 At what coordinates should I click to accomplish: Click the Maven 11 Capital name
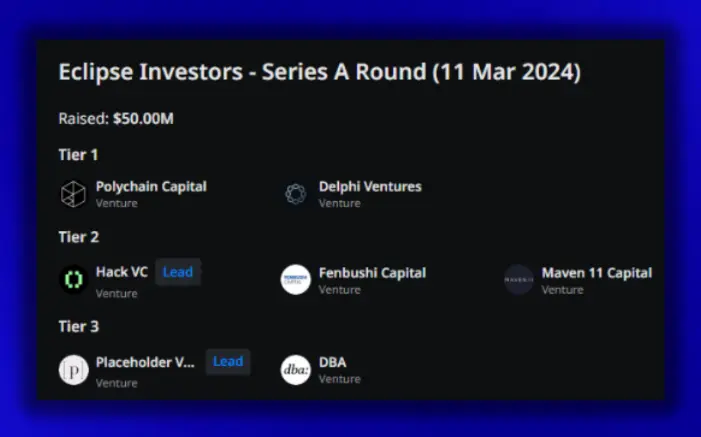click(x=596, y=272)
